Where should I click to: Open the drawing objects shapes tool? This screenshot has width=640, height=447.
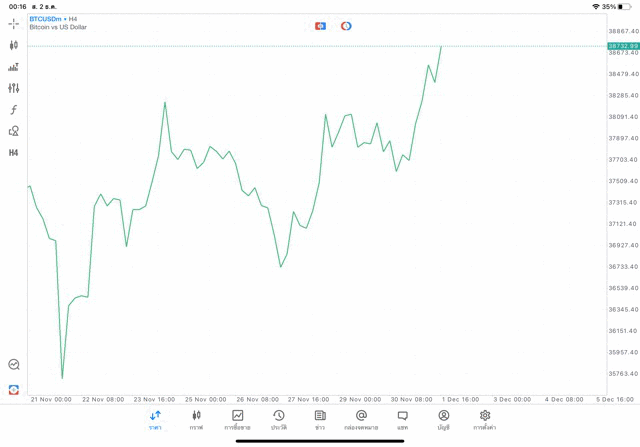14,131
